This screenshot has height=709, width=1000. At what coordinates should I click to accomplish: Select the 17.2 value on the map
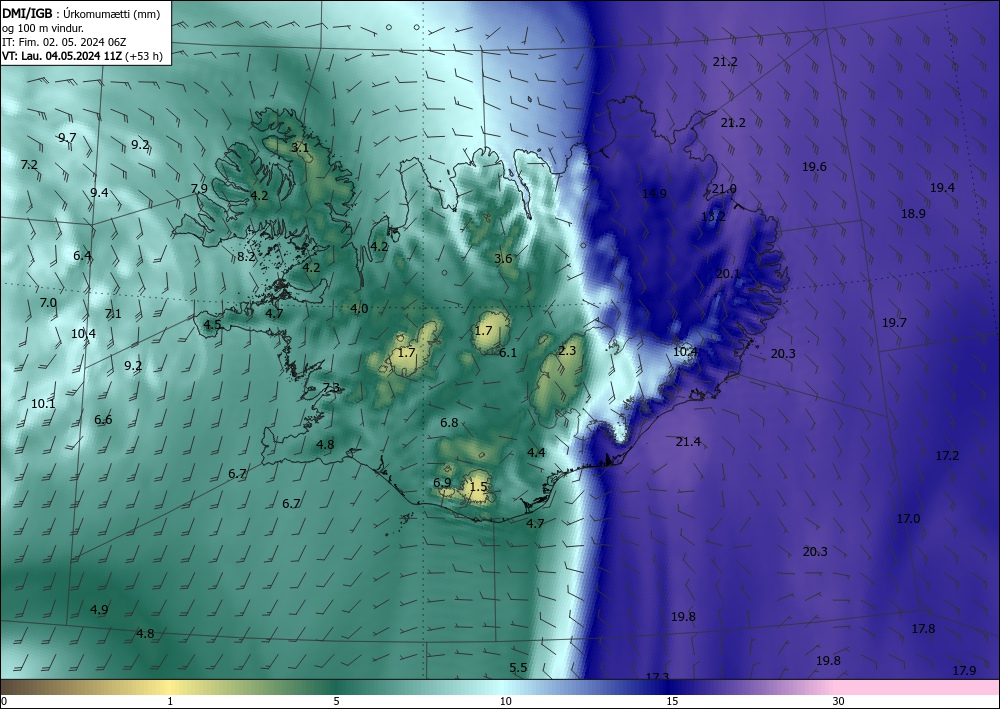click(947, 456)
